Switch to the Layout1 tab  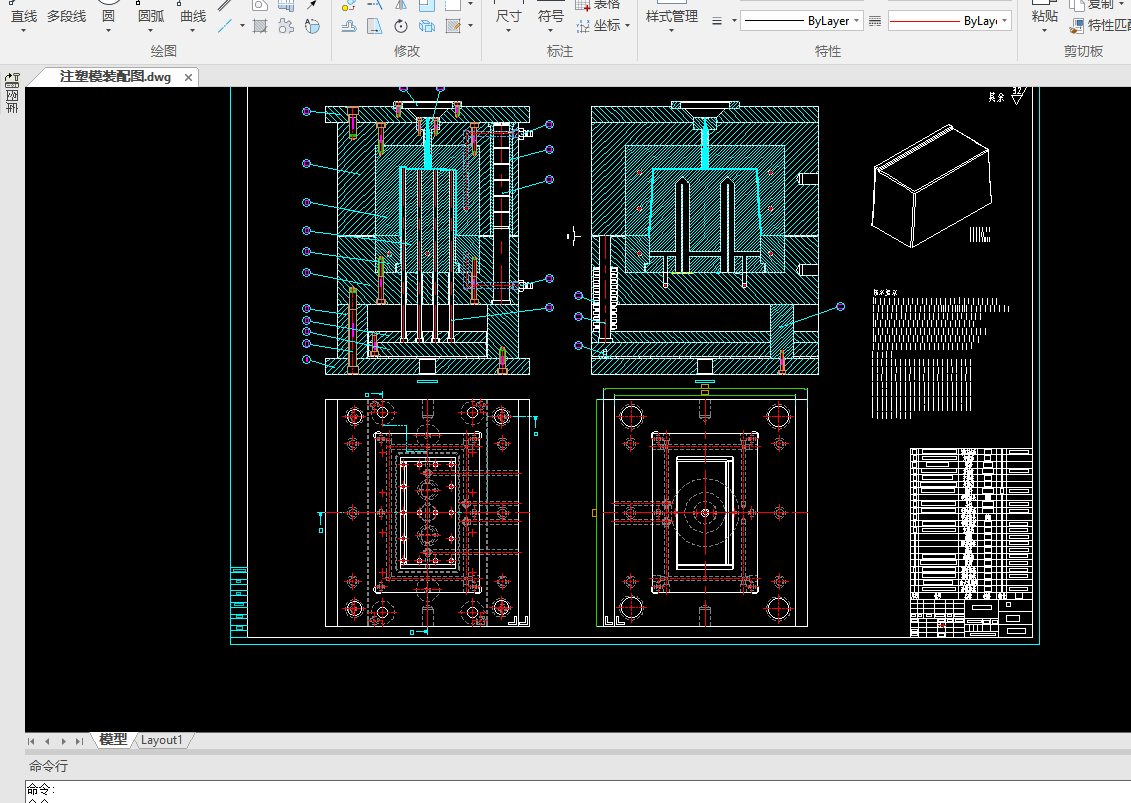(x=162, y=740)
